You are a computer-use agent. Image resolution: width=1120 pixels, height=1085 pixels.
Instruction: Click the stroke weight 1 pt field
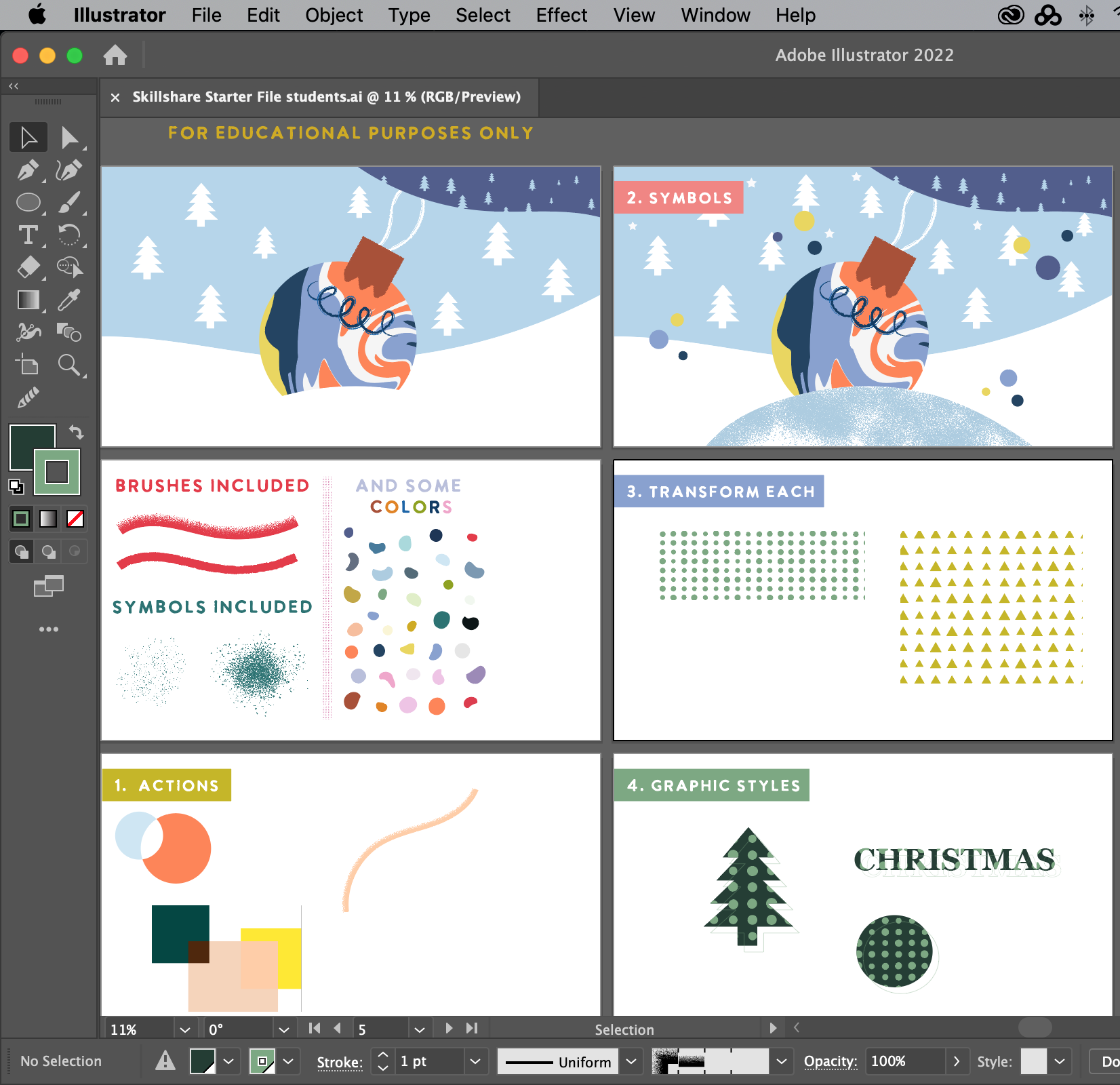[429, 1061]
